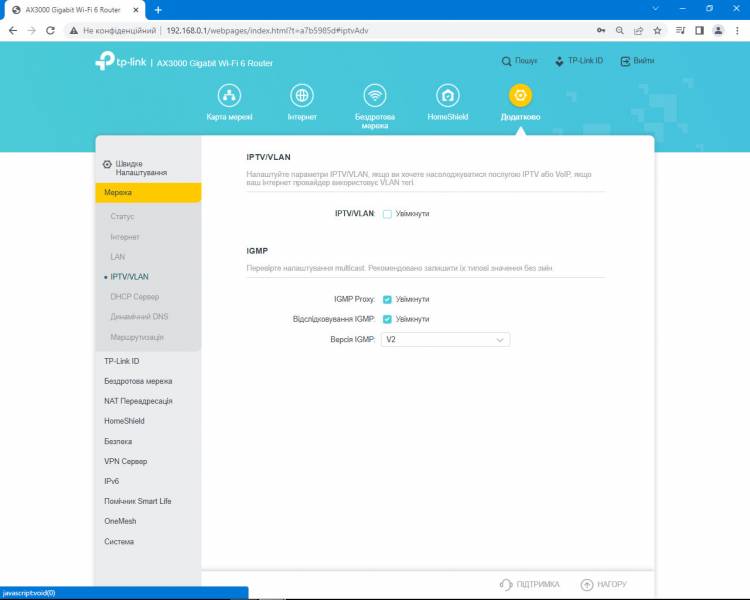Bookmark this page with the star icon

point(657,31)
